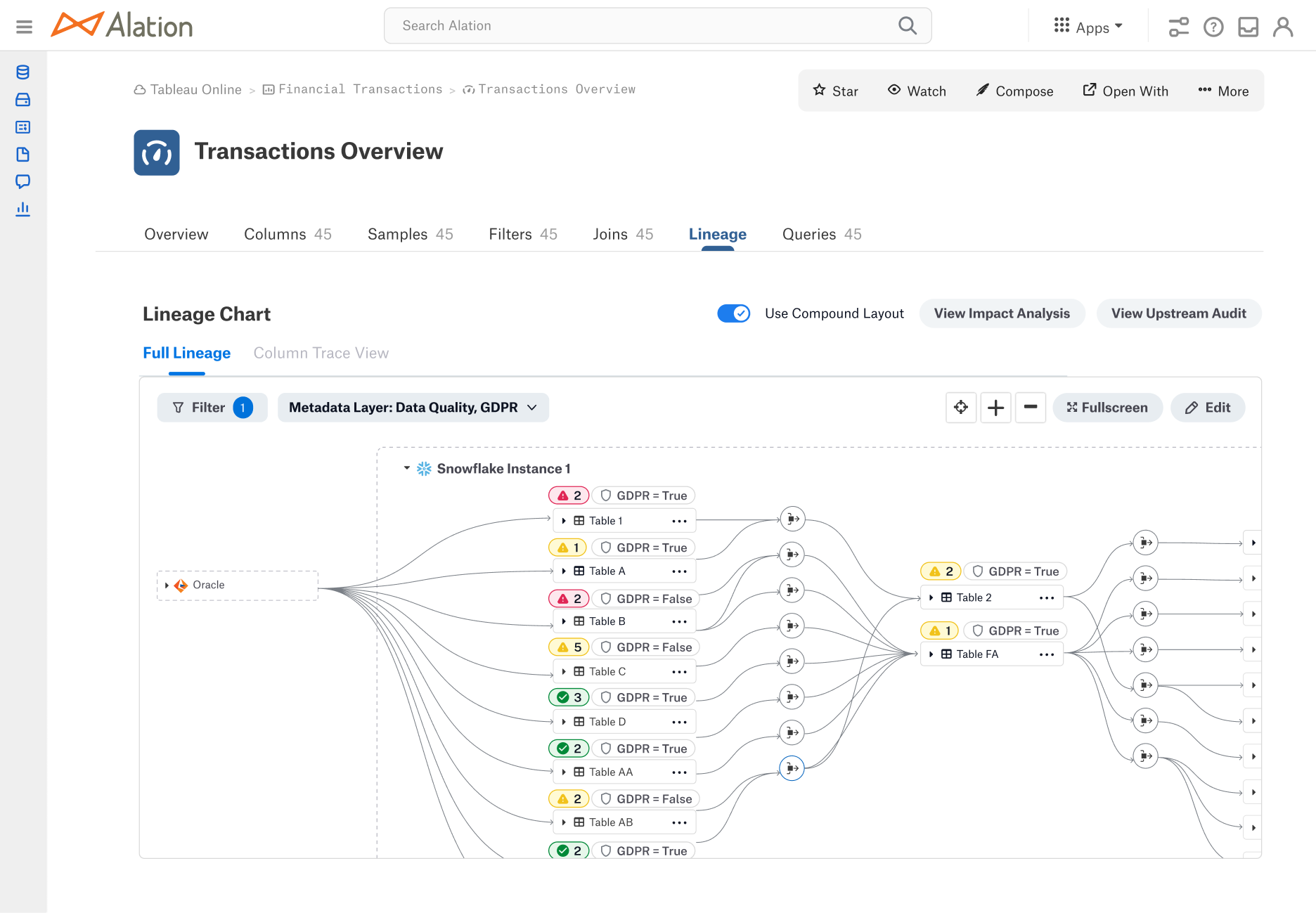Open the help question mark icon
This screenshot has height=913, width=1316.
[x=1213, y=27]
